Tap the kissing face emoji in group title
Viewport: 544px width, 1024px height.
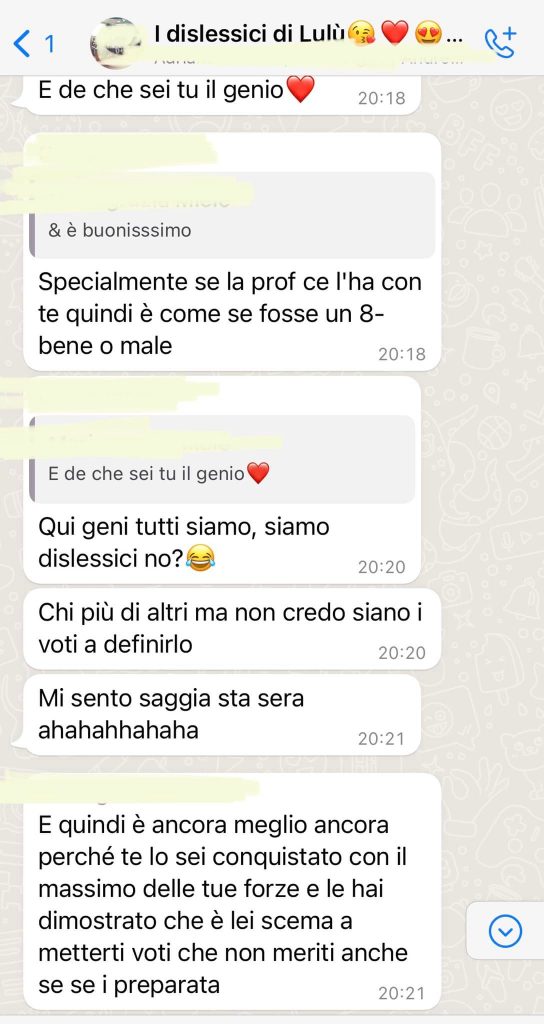[361, 33]
